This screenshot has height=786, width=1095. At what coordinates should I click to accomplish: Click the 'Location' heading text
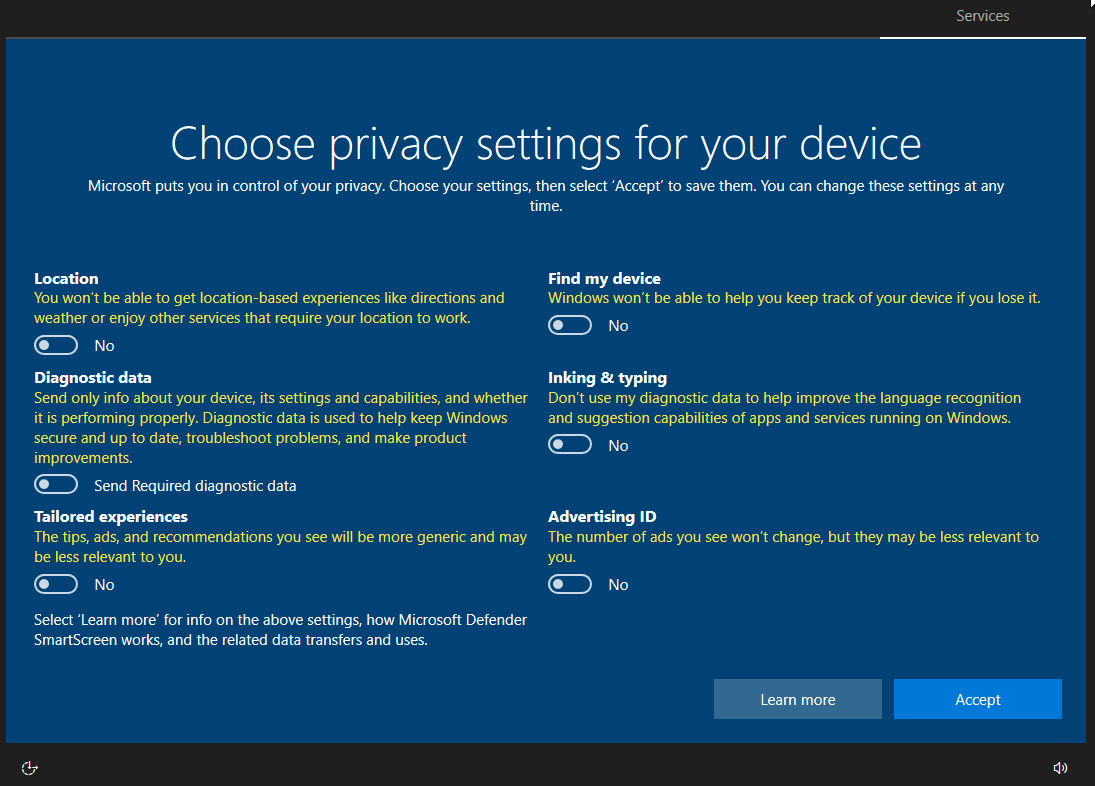(66, 279)
